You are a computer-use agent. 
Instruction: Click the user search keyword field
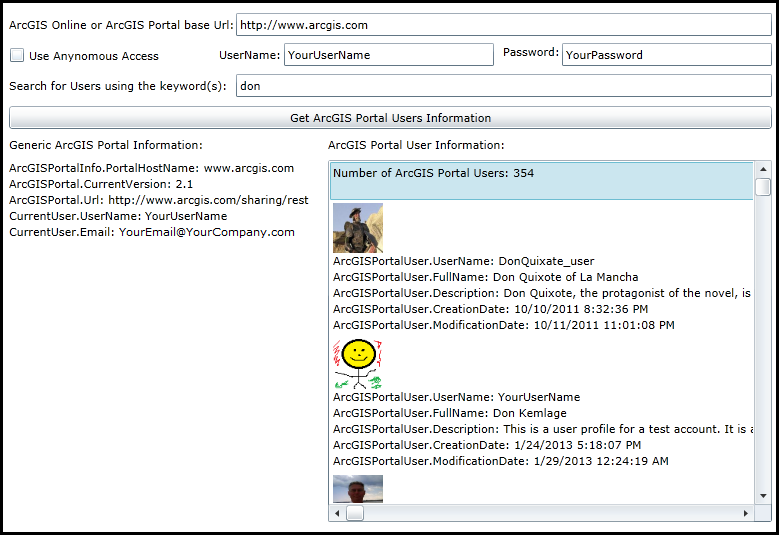(x=504, y=86)
